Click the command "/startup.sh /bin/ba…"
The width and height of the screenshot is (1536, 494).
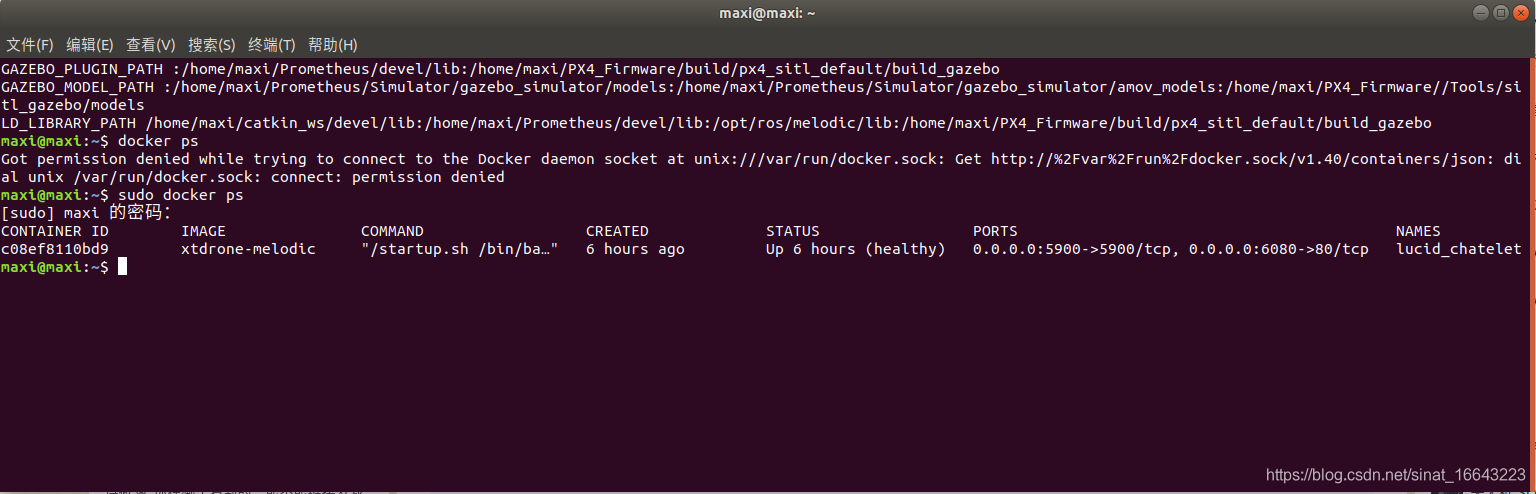click(460, 249)
